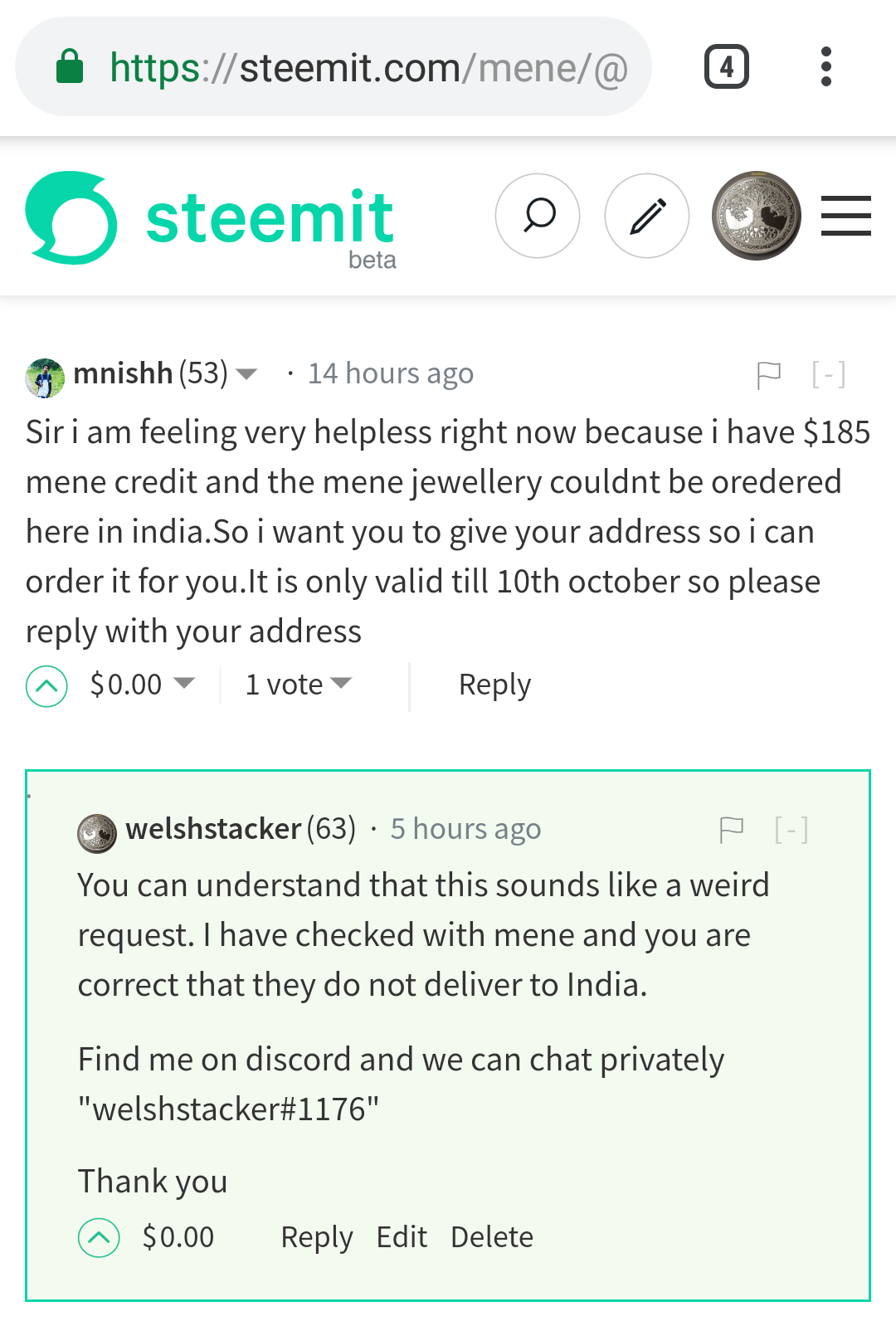Collapse welshstacker's reply with [-]
This screenshot has width=896, height=1326.
(x=791, y=829)
